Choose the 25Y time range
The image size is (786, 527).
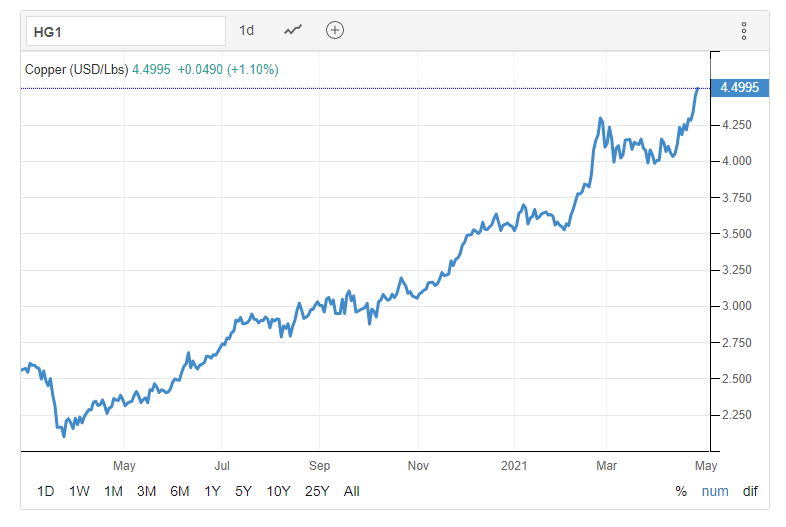pyautogui.click(x=315, y=491)
